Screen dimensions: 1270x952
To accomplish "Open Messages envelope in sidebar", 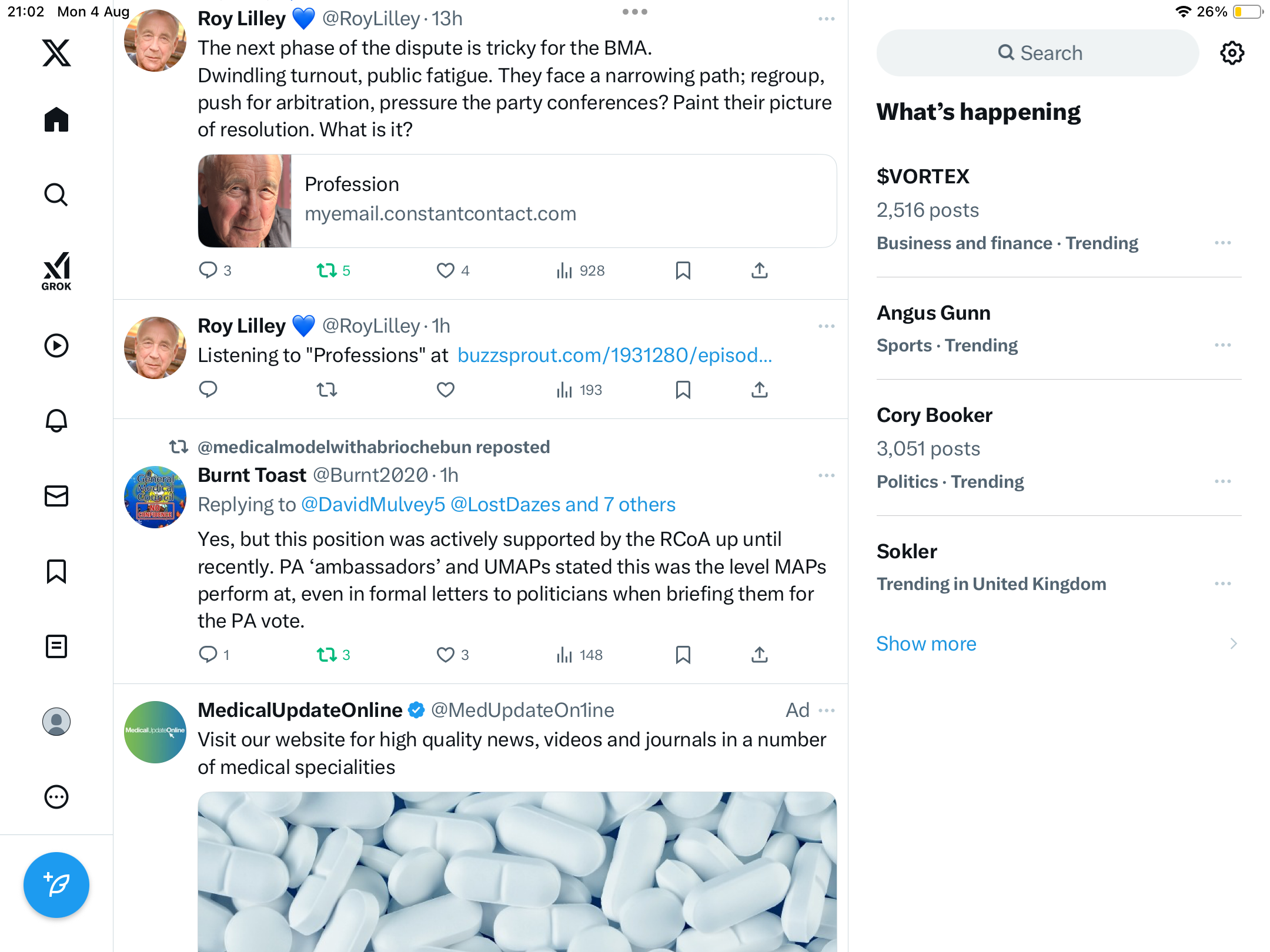I will (56, 496).
